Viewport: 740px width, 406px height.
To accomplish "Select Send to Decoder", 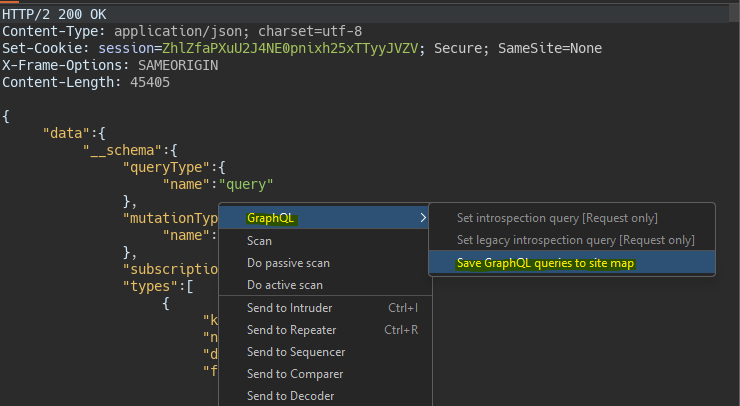I will click(290, 396).
